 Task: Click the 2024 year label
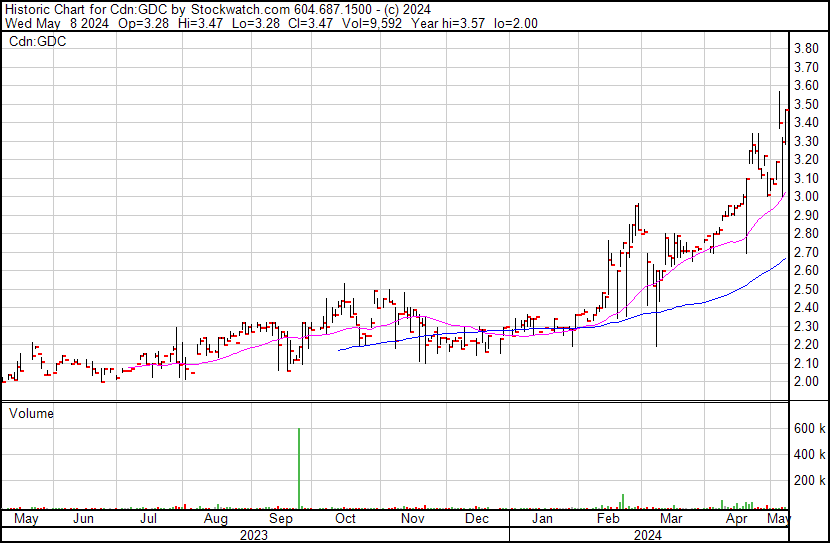(648, 535)
